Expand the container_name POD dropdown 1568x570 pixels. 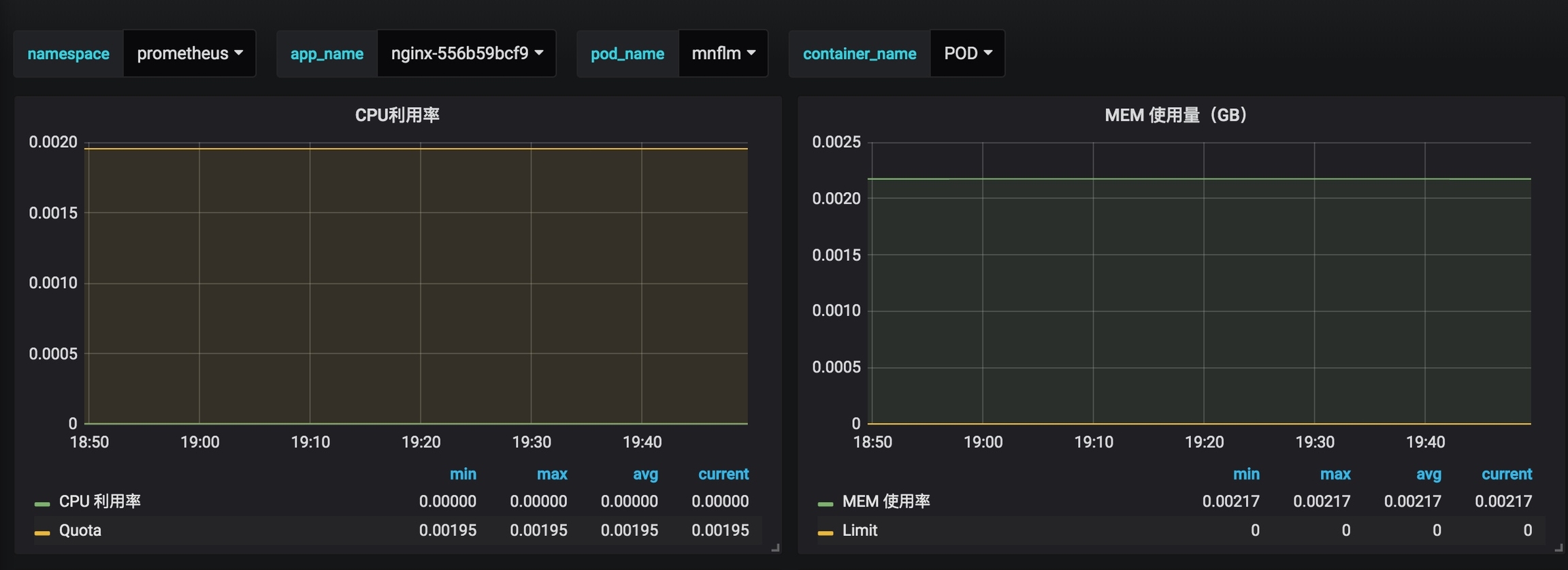coord(967,53)
